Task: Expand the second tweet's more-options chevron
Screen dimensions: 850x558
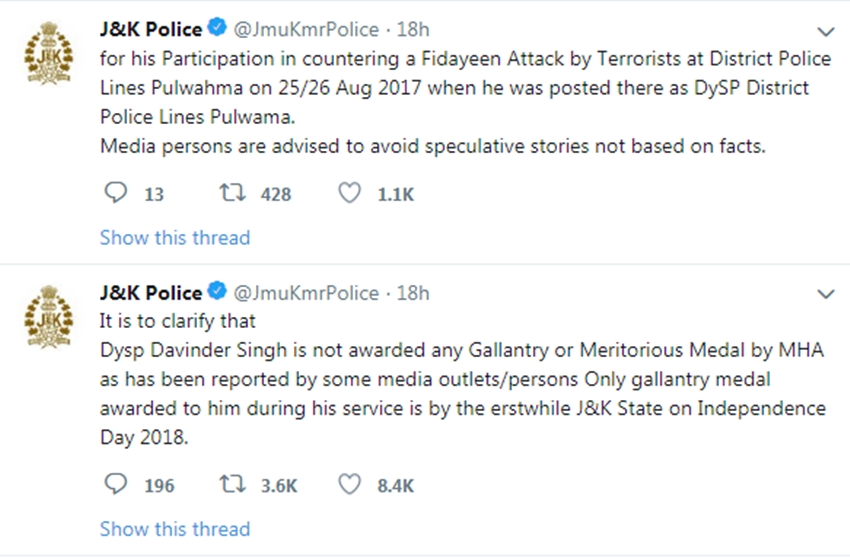Action: [x=826, y=294]
